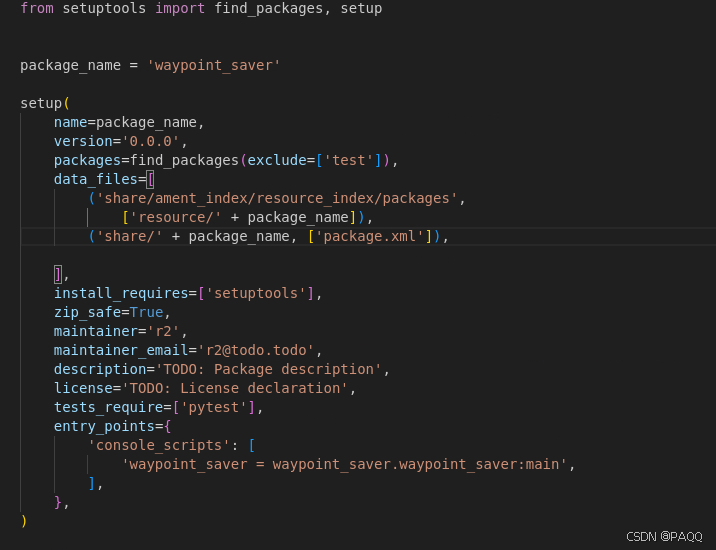Screen dimensions: 716x550
Task: Click the maintainer_email line
Action: click(188, 350)
